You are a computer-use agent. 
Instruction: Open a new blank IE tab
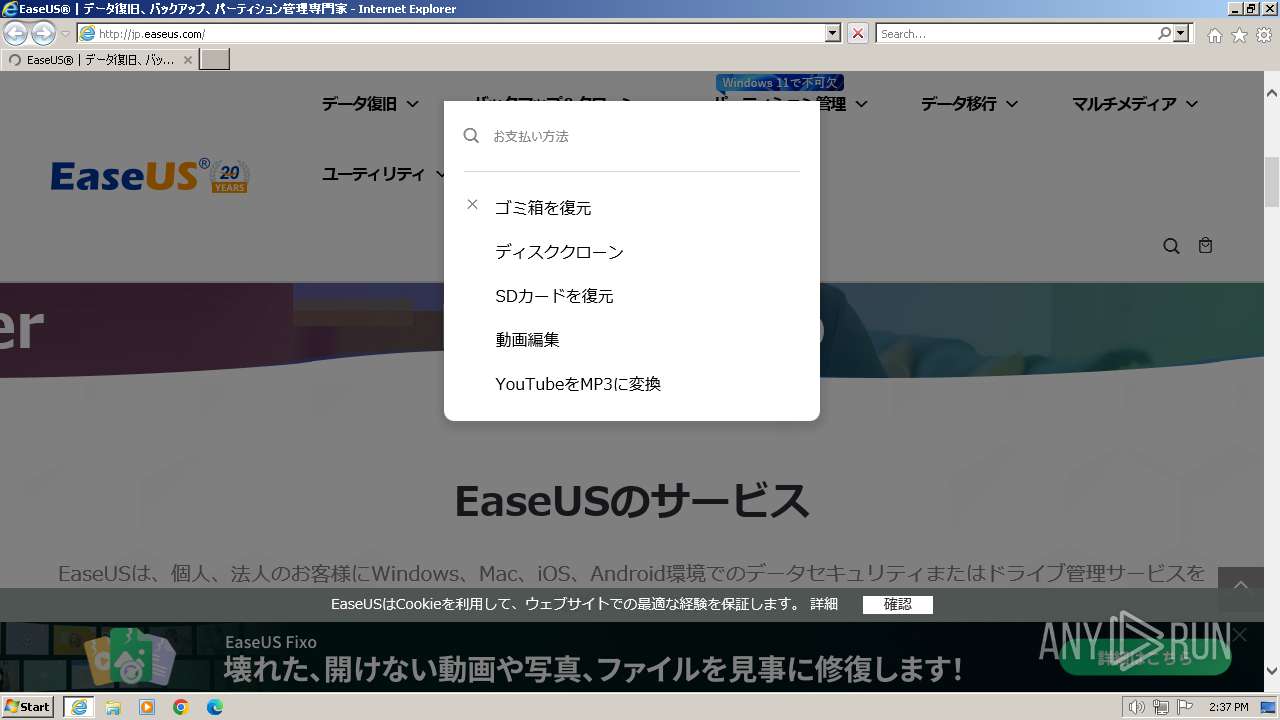[215, 60]
